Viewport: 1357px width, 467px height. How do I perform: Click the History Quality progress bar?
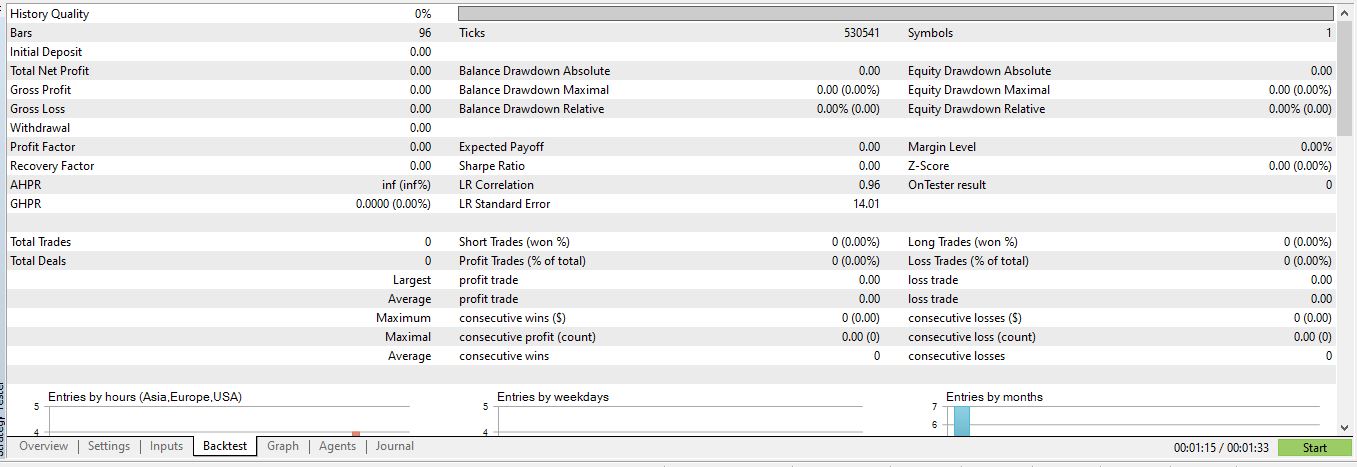pos(895,14)
